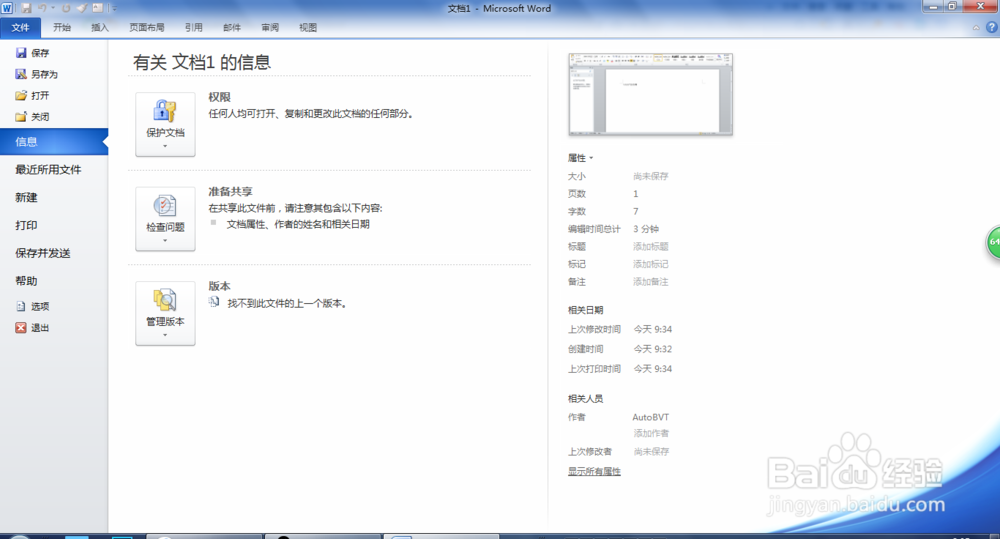Expand the 管理版本 dropdown arrow

coord(165,335)
